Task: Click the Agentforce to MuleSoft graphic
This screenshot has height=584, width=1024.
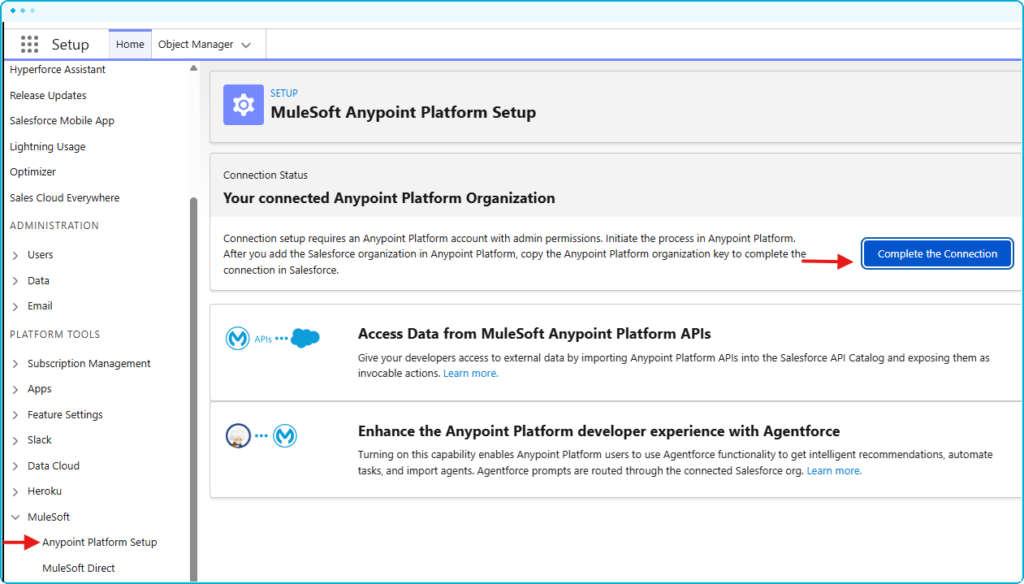Action: pyautogui.click(x=261, y=436)
